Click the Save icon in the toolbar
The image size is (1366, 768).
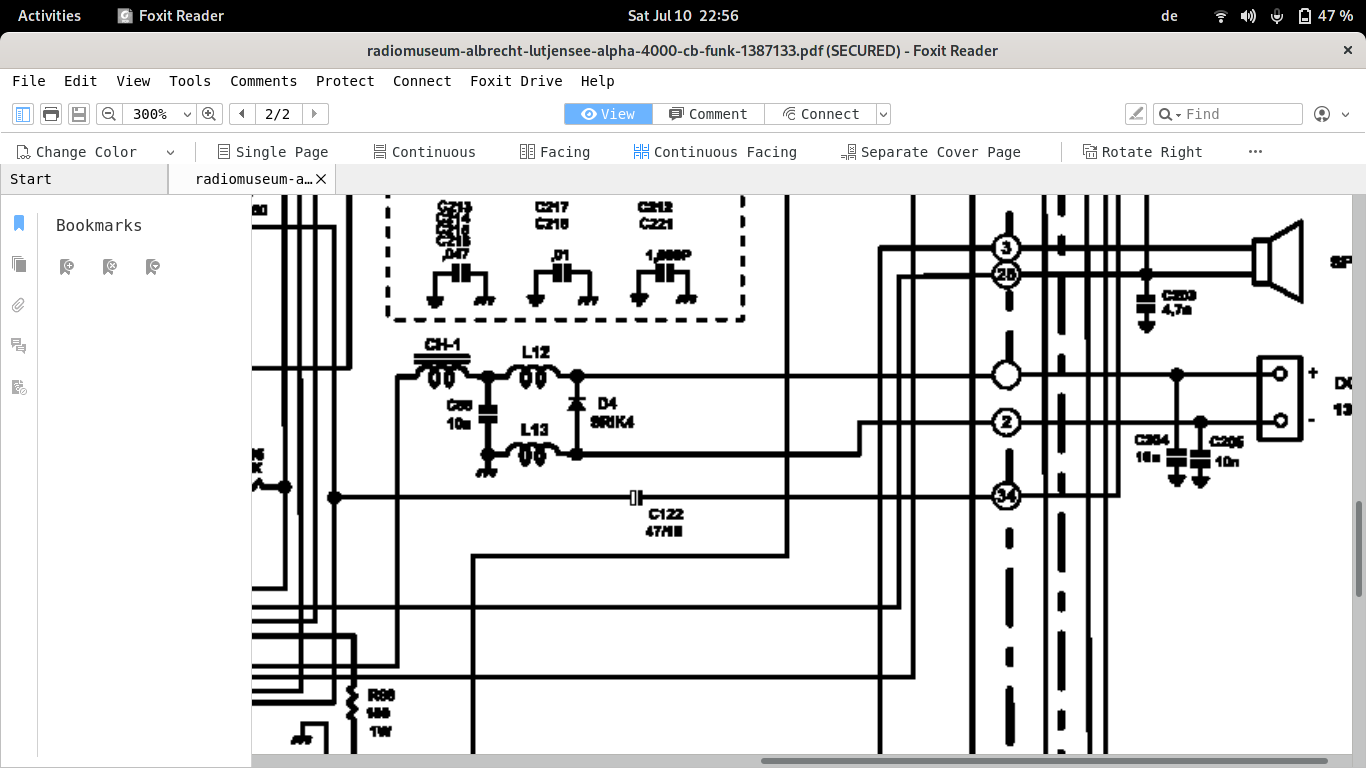point(79,114)
